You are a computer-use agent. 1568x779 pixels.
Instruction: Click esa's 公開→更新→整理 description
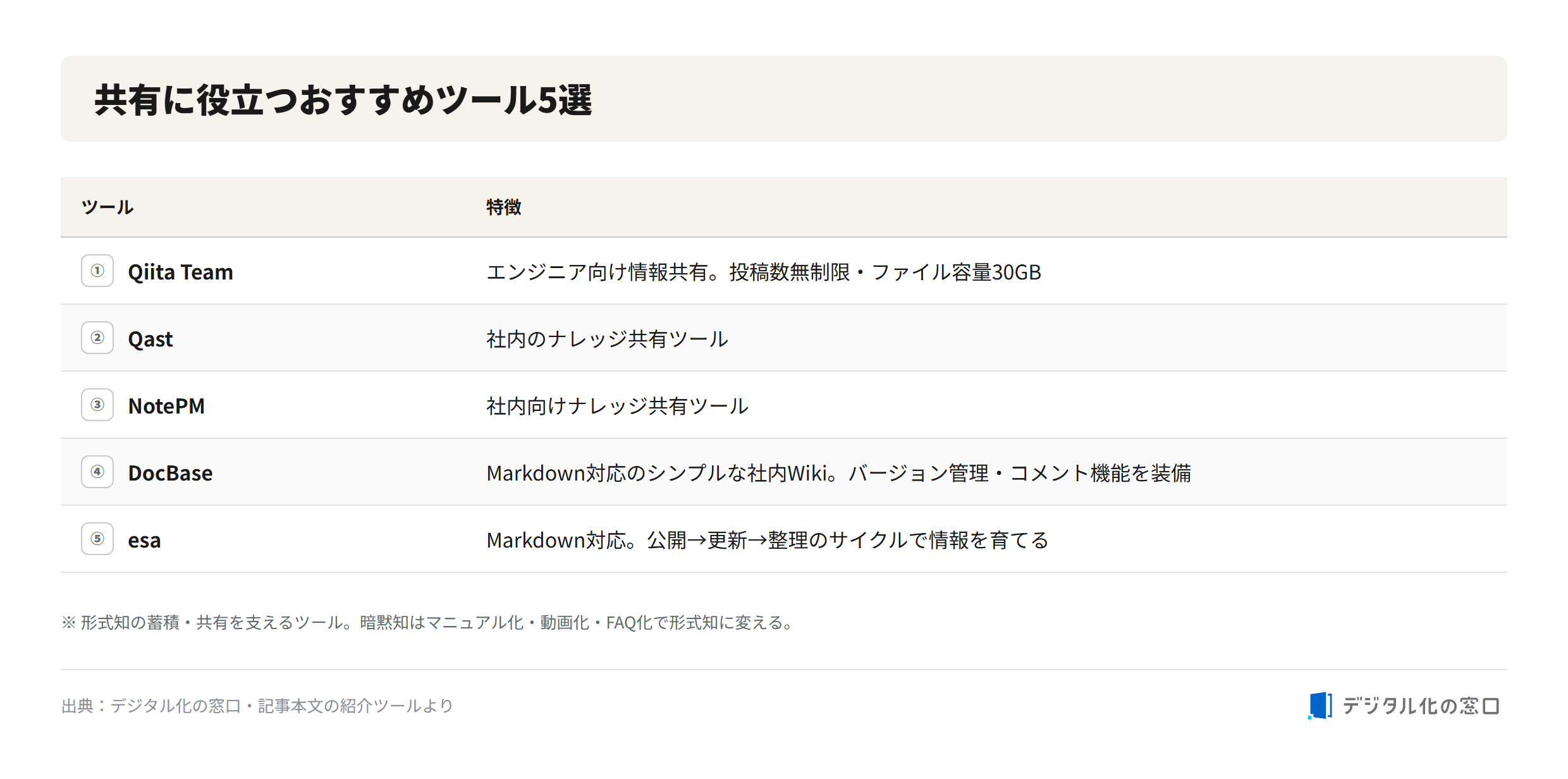[x=768, y=540]
